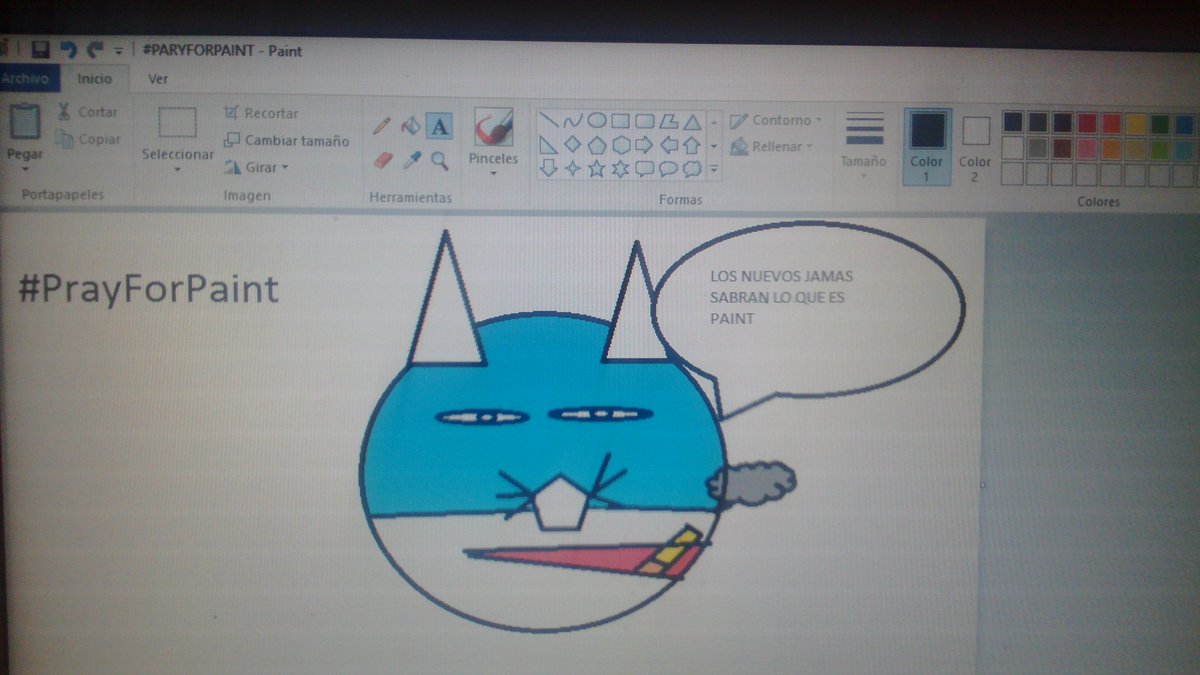Choose the Six-point star shape
Screen dimensions: 1200x675
[x=621, y=169]
